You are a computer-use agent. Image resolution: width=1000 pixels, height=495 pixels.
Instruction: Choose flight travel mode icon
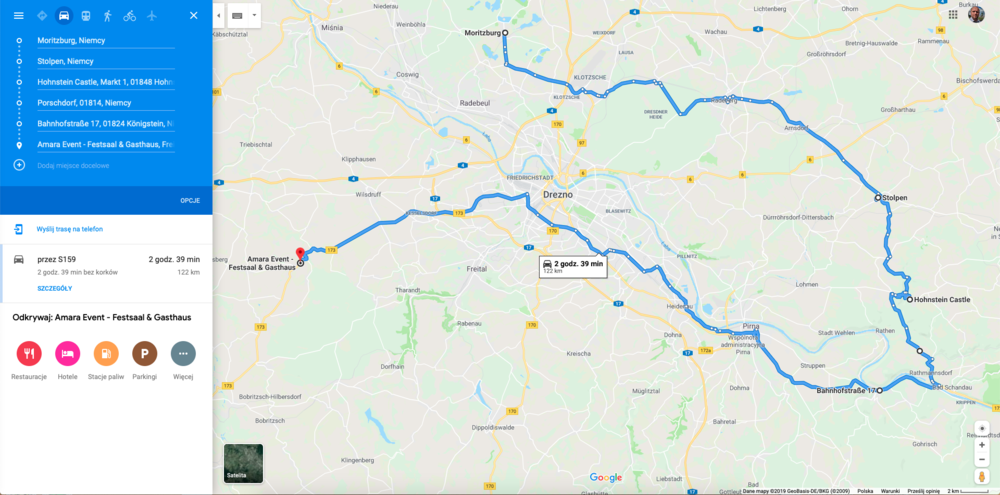pyautogui.click(x=151, y=15)
